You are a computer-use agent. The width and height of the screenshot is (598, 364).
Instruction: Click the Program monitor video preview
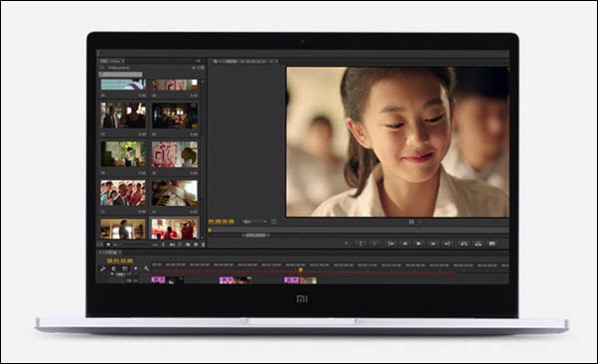click(397, 142)
